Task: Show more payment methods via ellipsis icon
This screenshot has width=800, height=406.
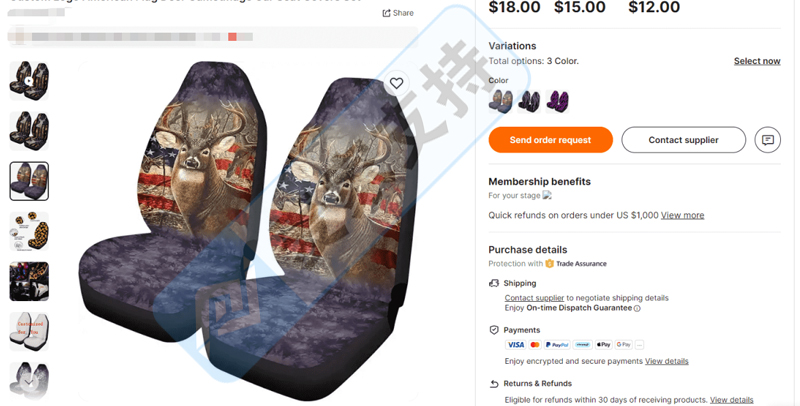Action: [639, 345]
